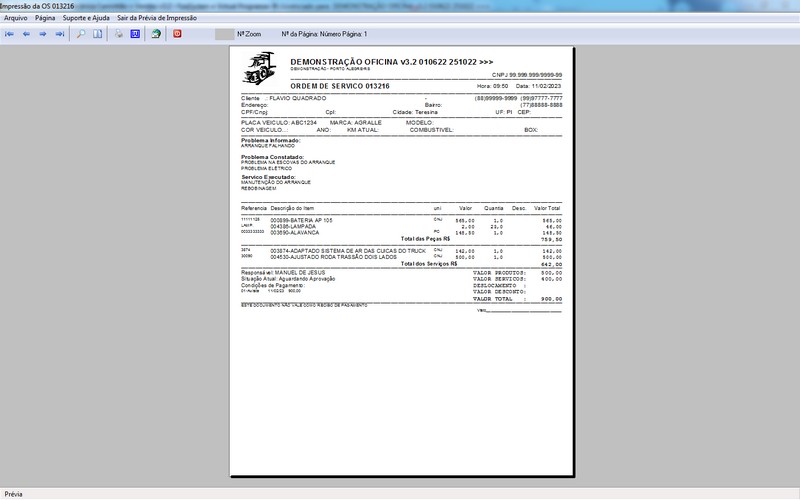
Task: Click Descrição do Item column header
Action: pyautogui.click(x=292, y=208)
